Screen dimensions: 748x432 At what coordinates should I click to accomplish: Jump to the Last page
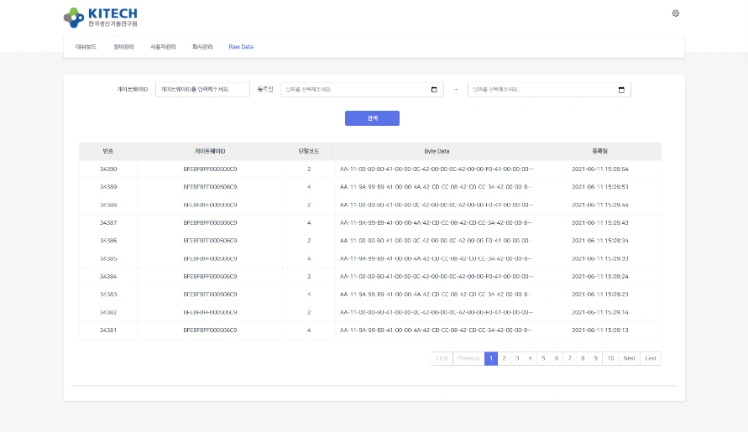[x=651, y=358]
